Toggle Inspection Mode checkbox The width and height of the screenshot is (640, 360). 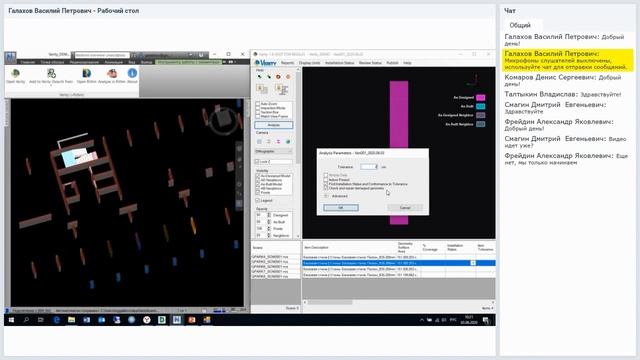tap(258, 108)
